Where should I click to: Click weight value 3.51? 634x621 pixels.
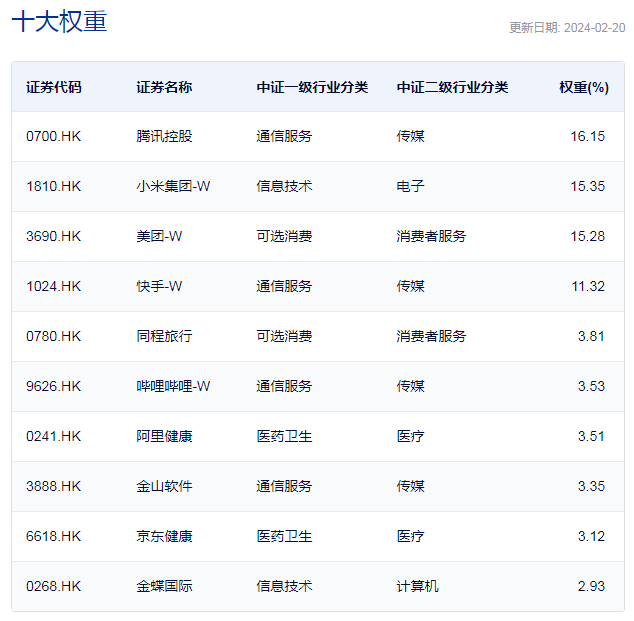(x=591, y=436)
